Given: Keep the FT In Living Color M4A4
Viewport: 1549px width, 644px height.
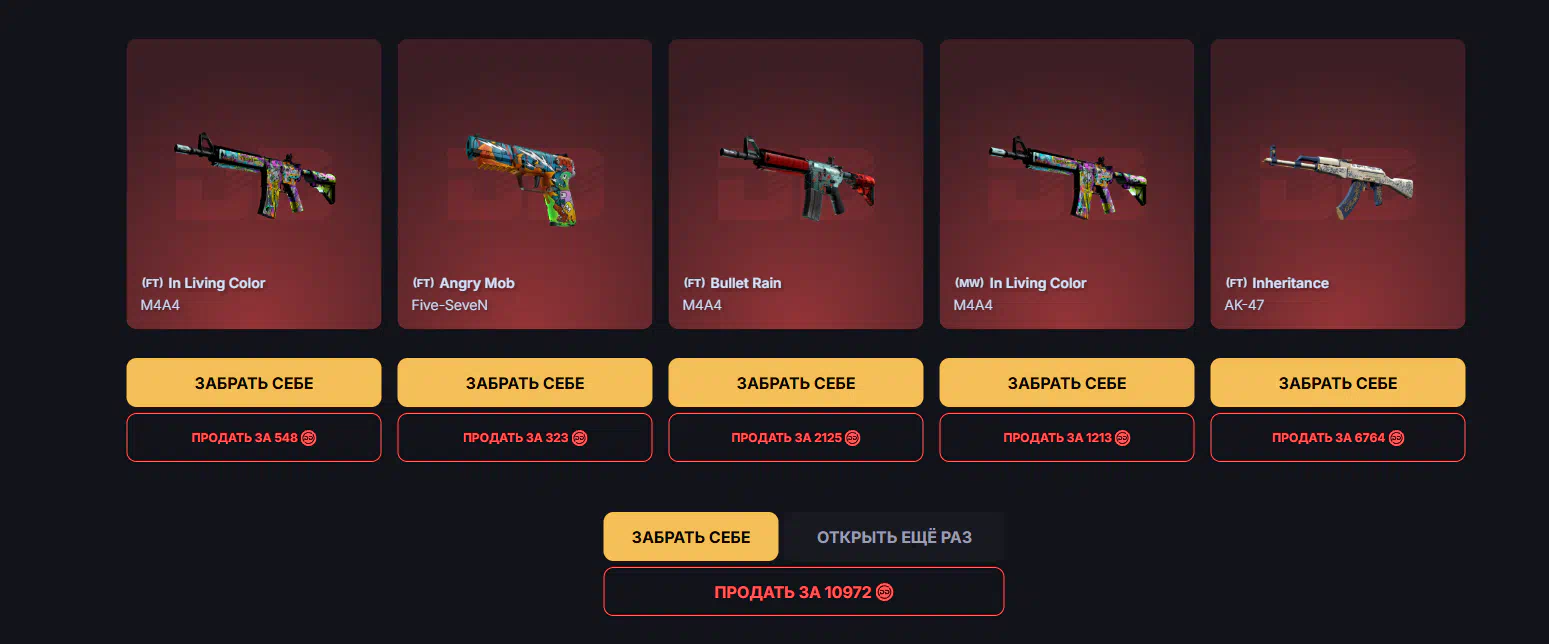Looking at the screenshot, I should pyautogui.click(x=254, y=382).
